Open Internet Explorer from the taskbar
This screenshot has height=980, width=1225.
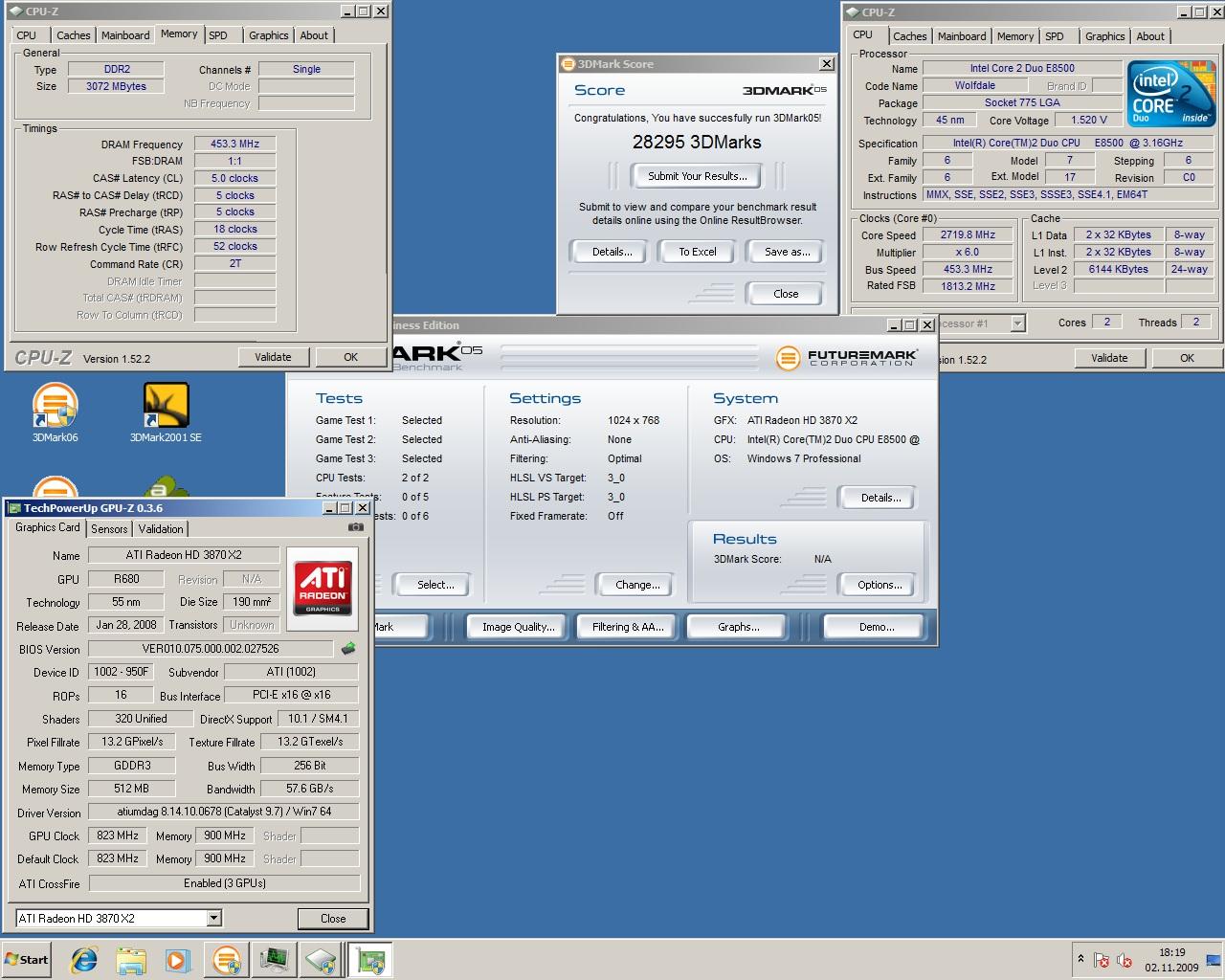click(84, 960)
